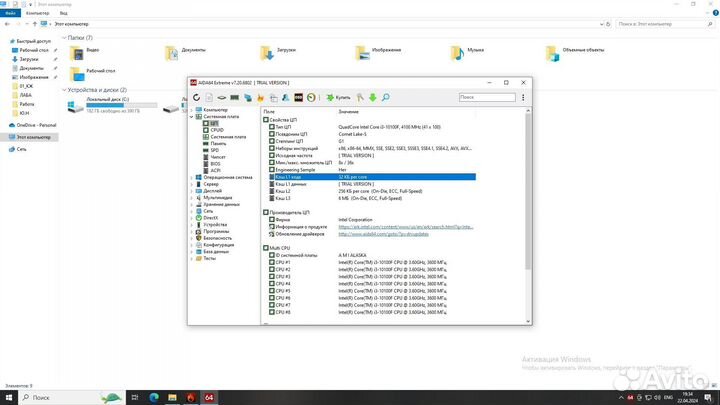Open the Вид ribbon tab in Explorer

click(x=63, y=13)
